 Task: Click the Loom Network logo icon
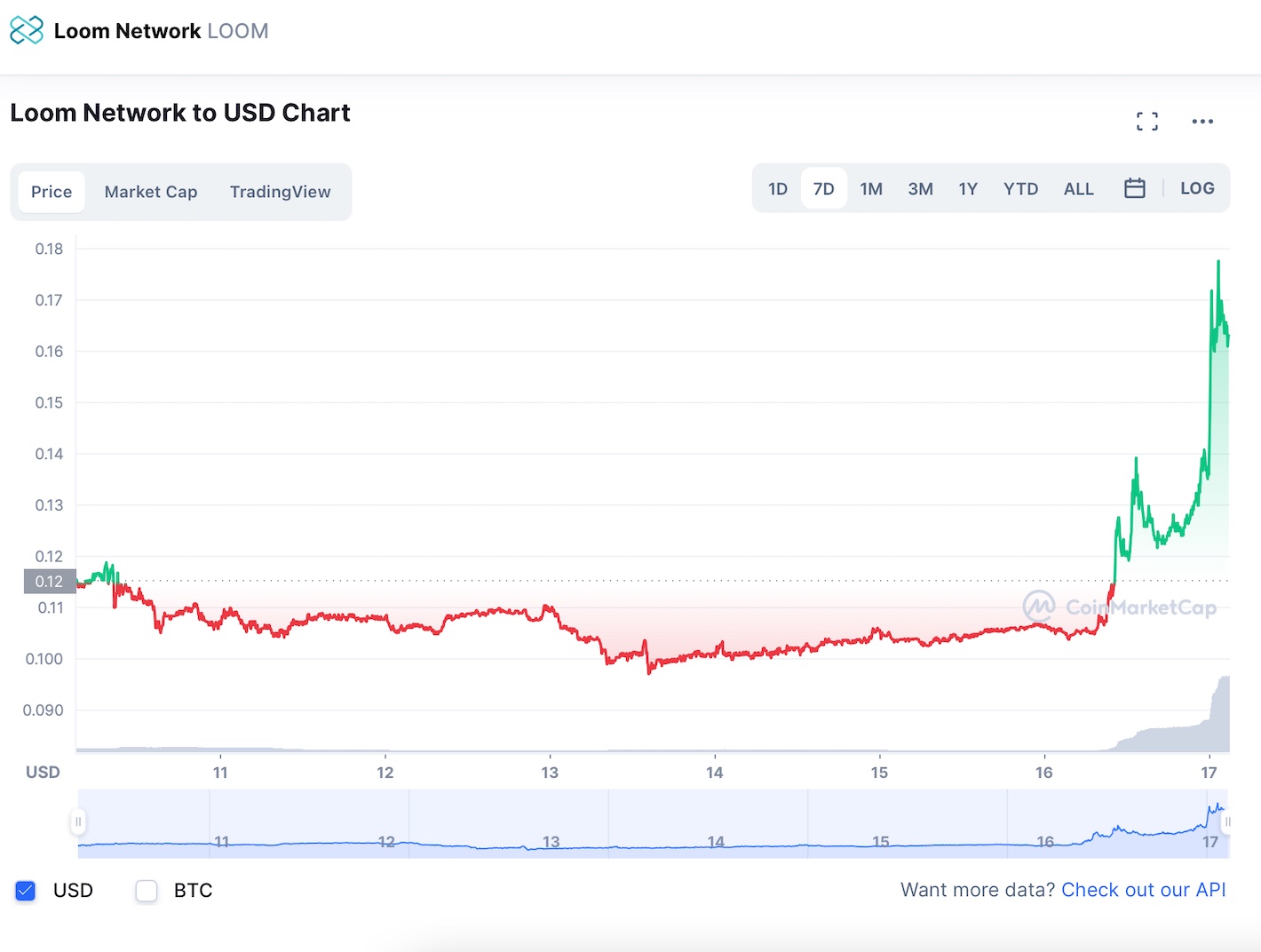pos(27,30)
